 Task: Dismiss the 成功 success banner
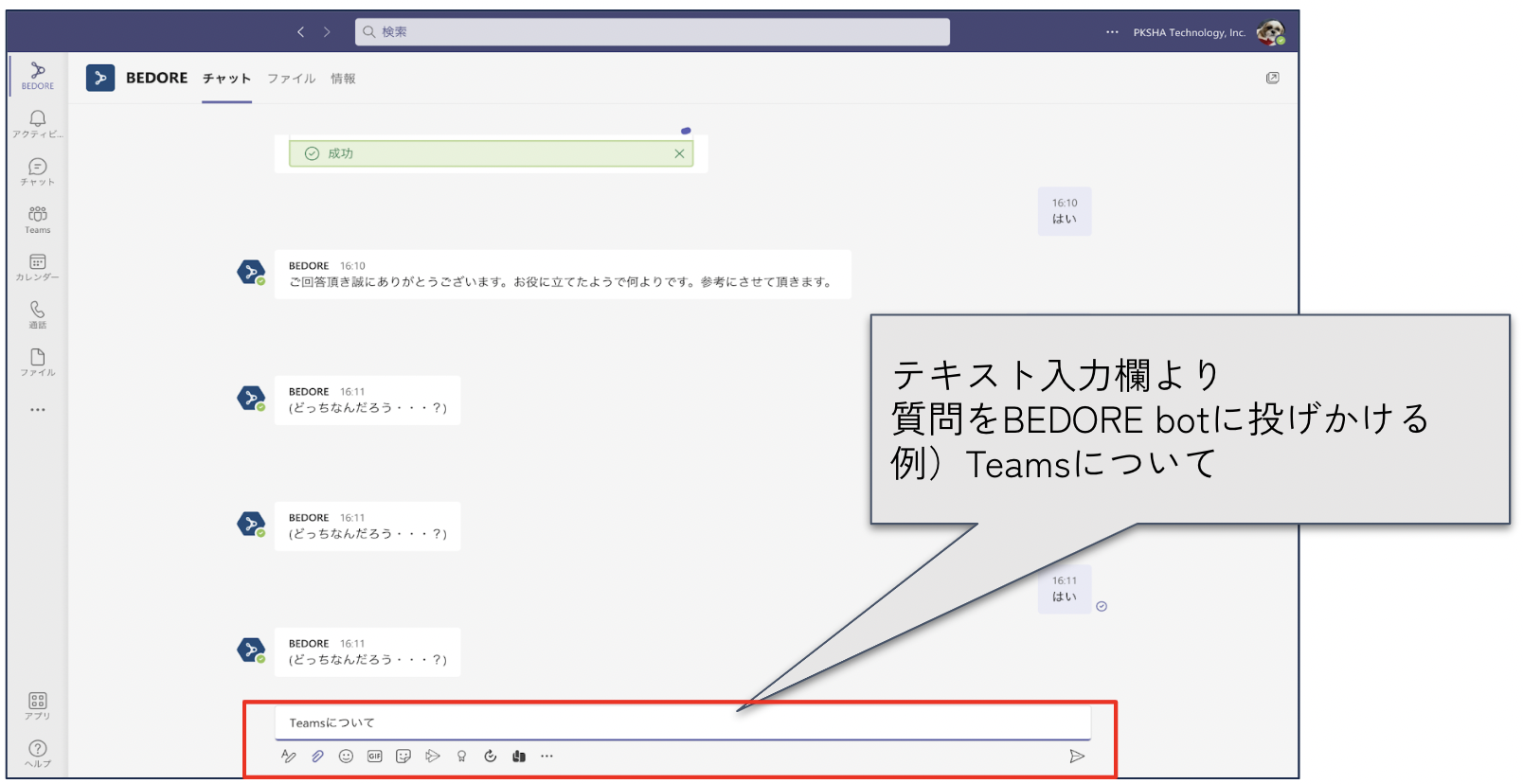pyautogui.click(x=679, y=153)
